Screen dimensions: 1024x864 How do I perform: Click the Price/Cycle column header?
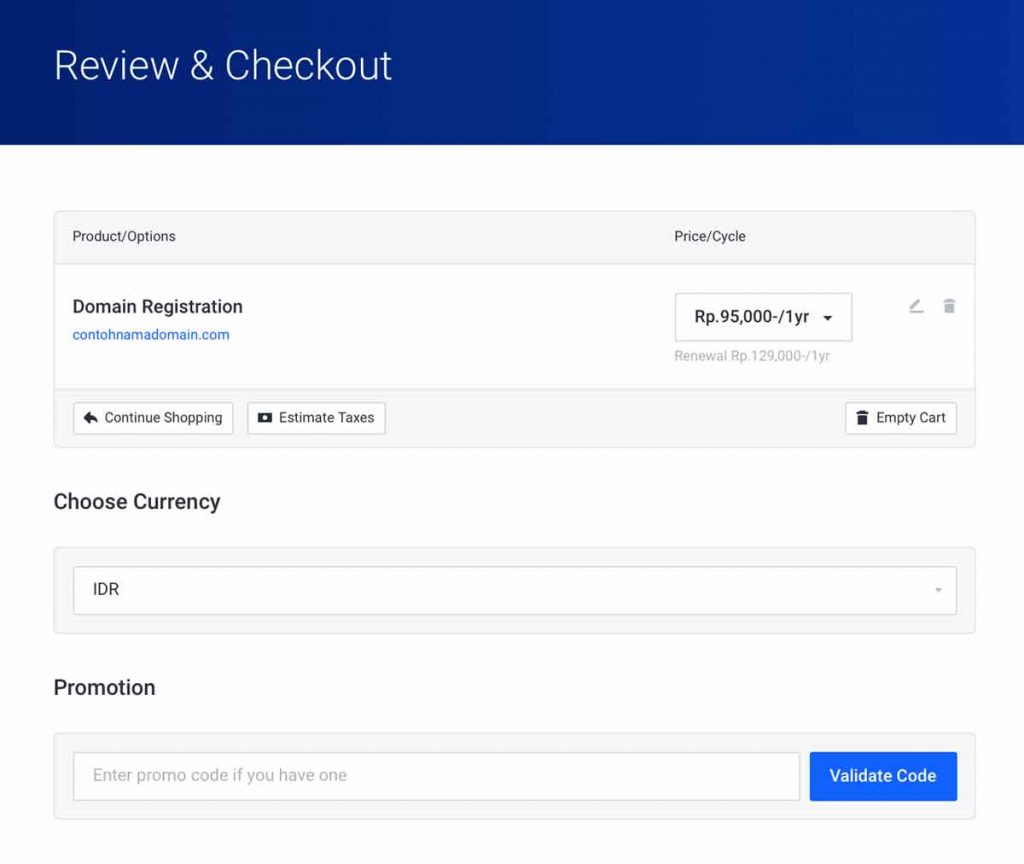click(710, 237)
